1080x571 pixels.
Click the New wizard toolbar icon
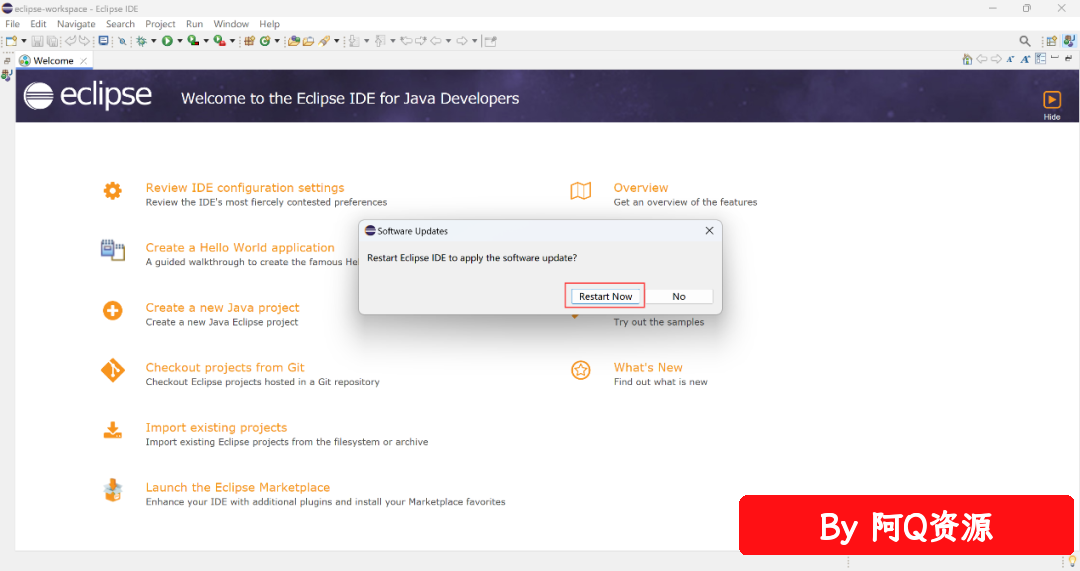tap(11, 41)
